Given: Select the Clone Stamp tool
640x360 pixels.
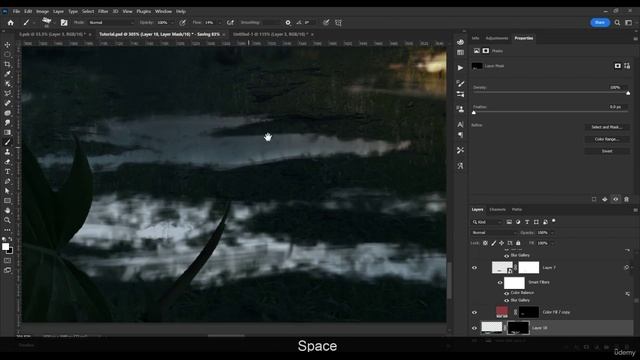Looking at the screenshot, I should click(x=7, y=152).
